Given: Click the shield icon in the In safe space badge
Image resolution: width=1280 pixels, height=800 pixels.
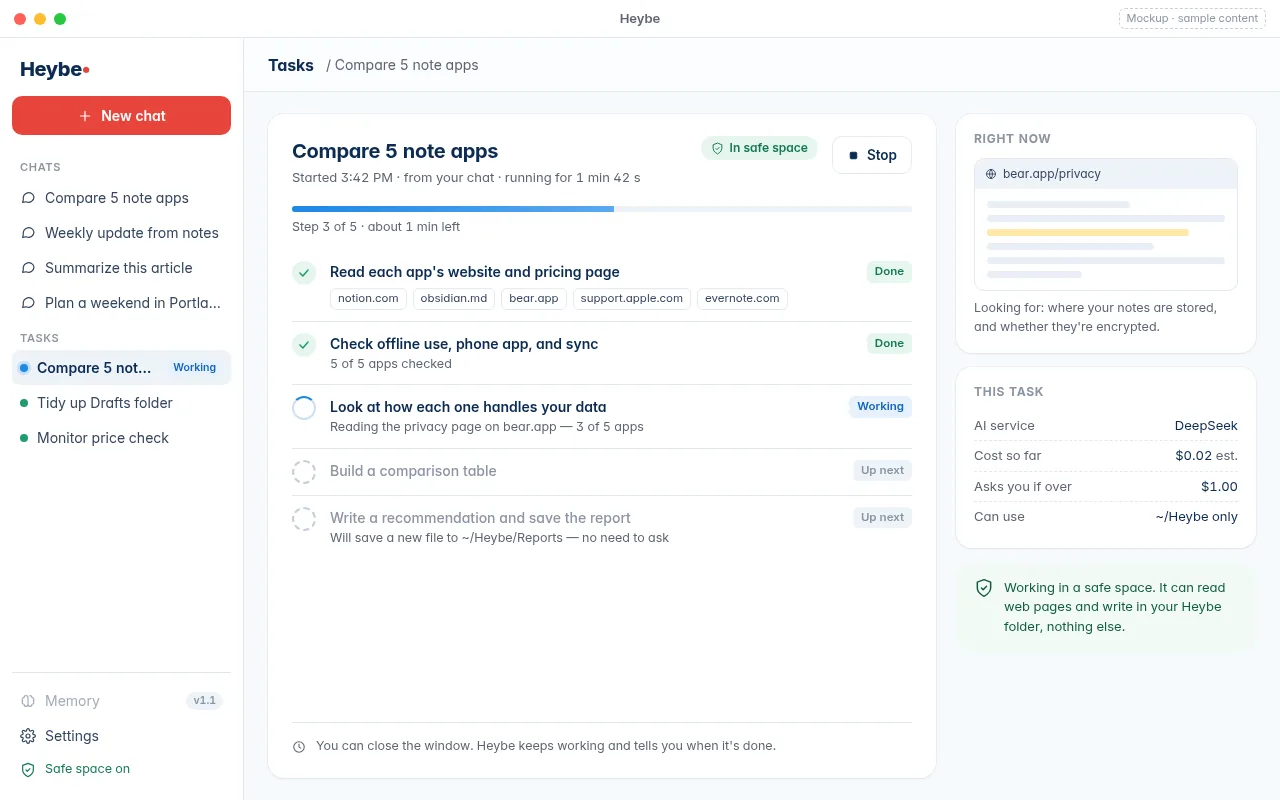Looking at the screenshot, I should pyautogui.click(x=717, y=148).
